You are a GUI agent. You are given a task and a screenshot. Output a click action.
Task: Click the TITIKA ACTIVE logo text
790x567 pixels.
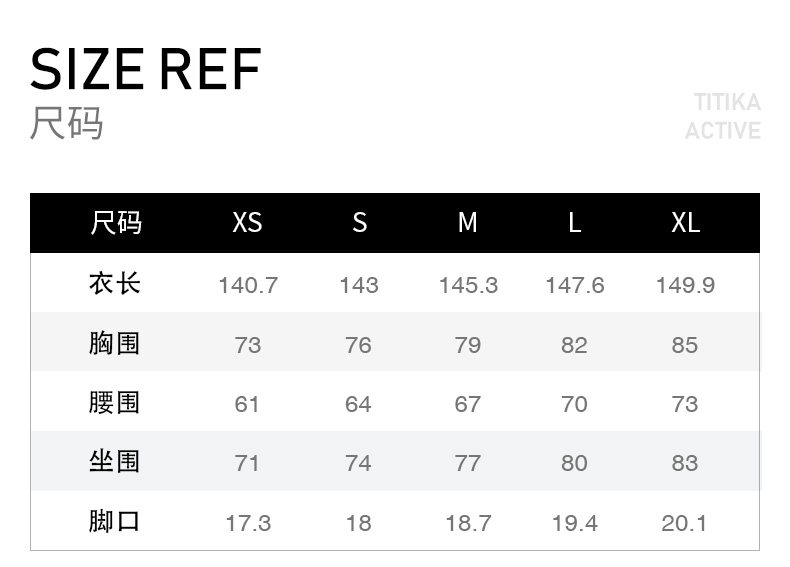(x=723, y=116)
